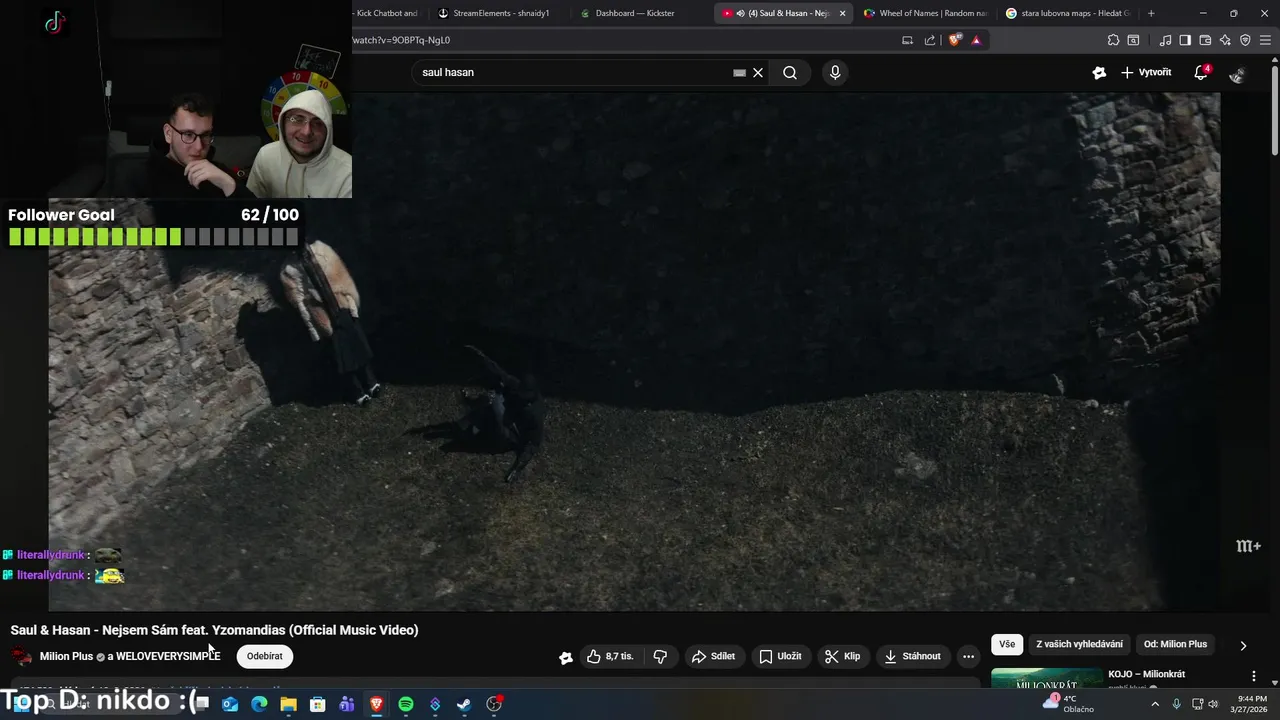Click the install-app icon in the address bar
The image size is (1280, 720).
[x=907, y=40]
